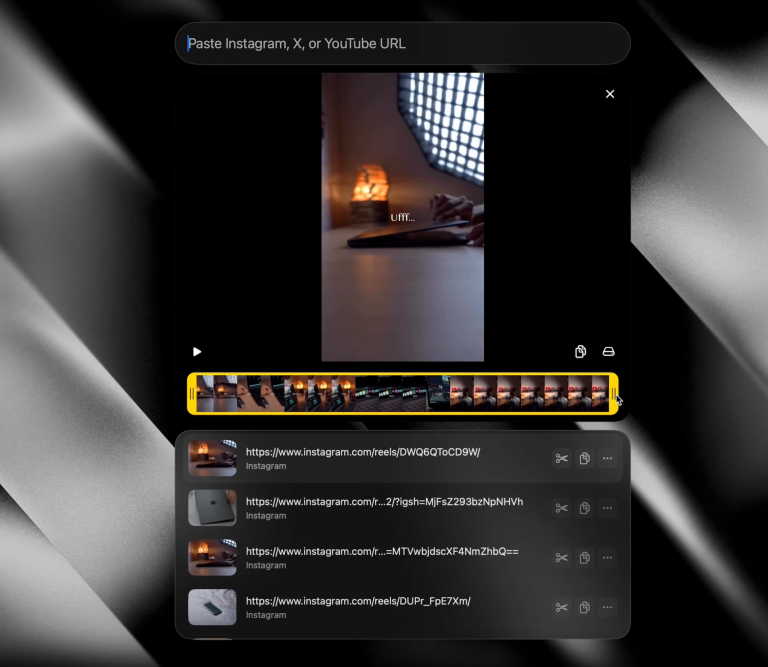The height and width of the screenshot is (667, 768).
Task: Trim the DWQ6QToCD9W reel with scissors
Action: click(x=562, y=458)
